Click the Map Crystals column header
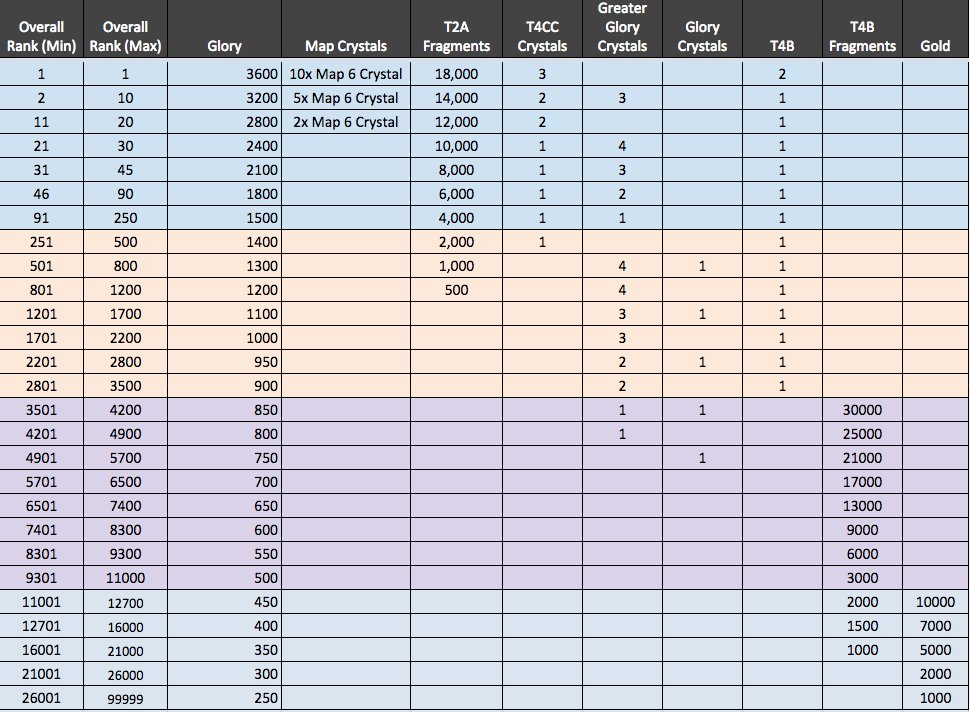This screenshot has width=970, height=712. pyautogui.click(x=346, y=46)
